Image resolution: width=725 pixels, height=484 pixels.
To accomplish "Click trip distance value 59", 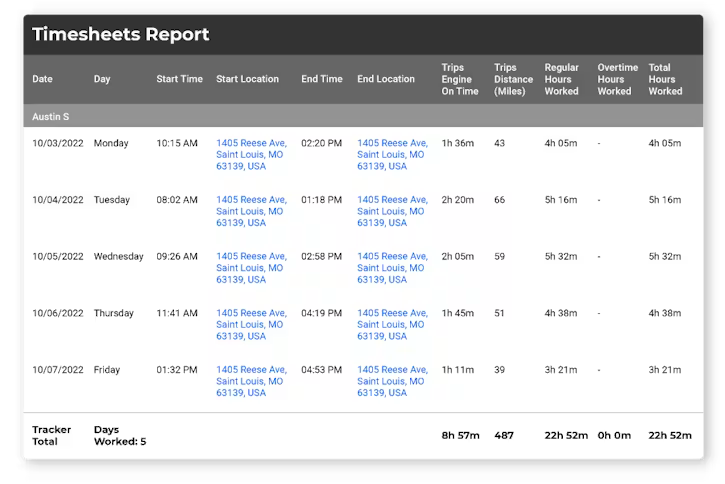I will tap(499, 257).
